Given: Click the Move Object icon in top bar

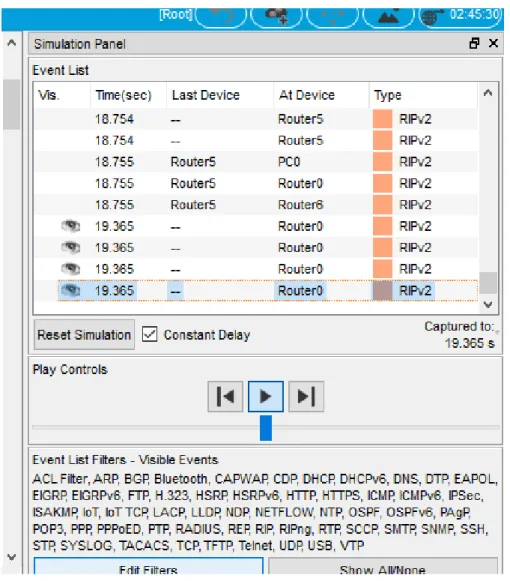Looking at the screenshot, I should tap(332, 16).
